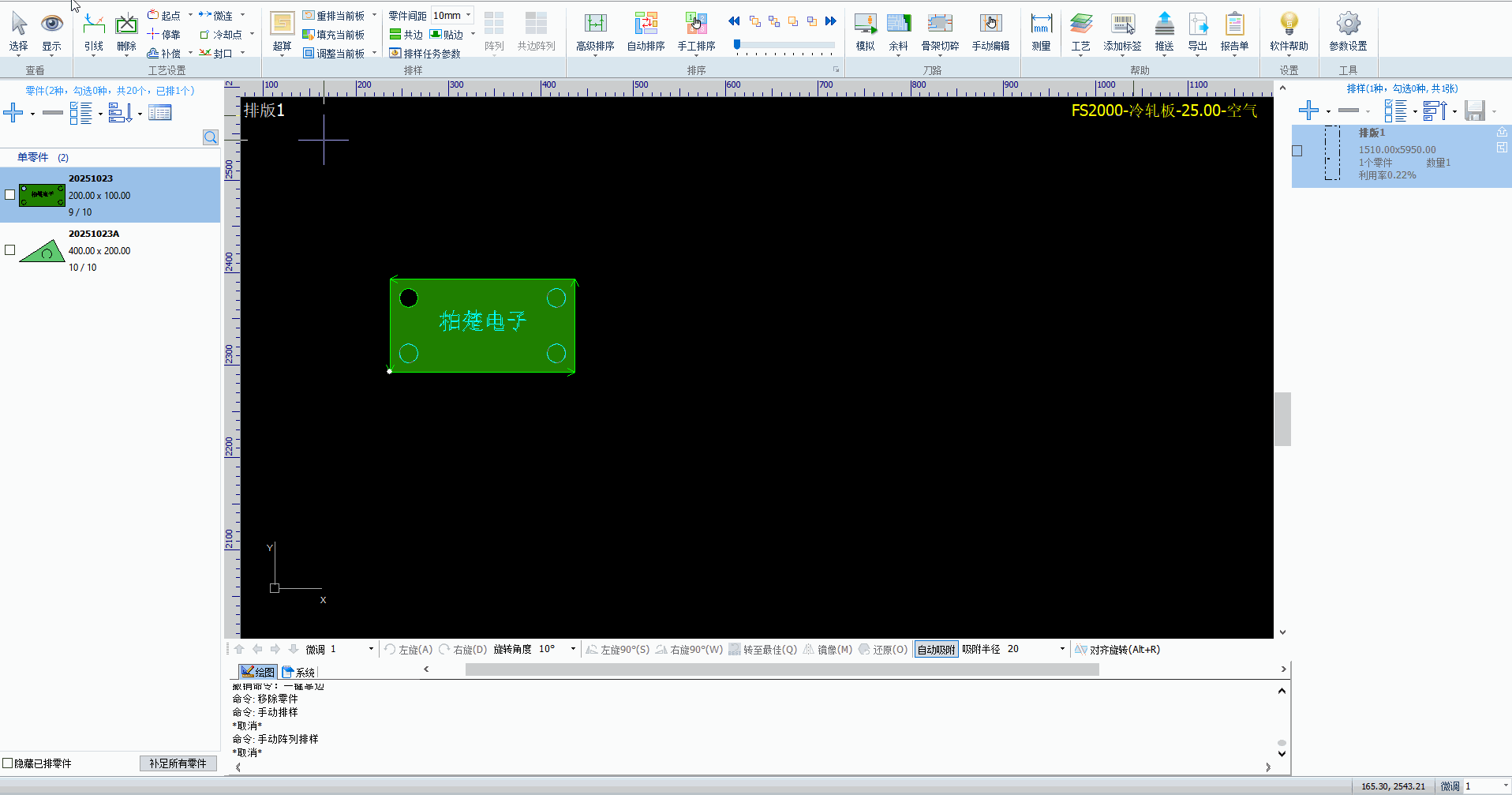Switch to the 系统 tab
The image size is (1512, 795).
[x=299, y=672]
